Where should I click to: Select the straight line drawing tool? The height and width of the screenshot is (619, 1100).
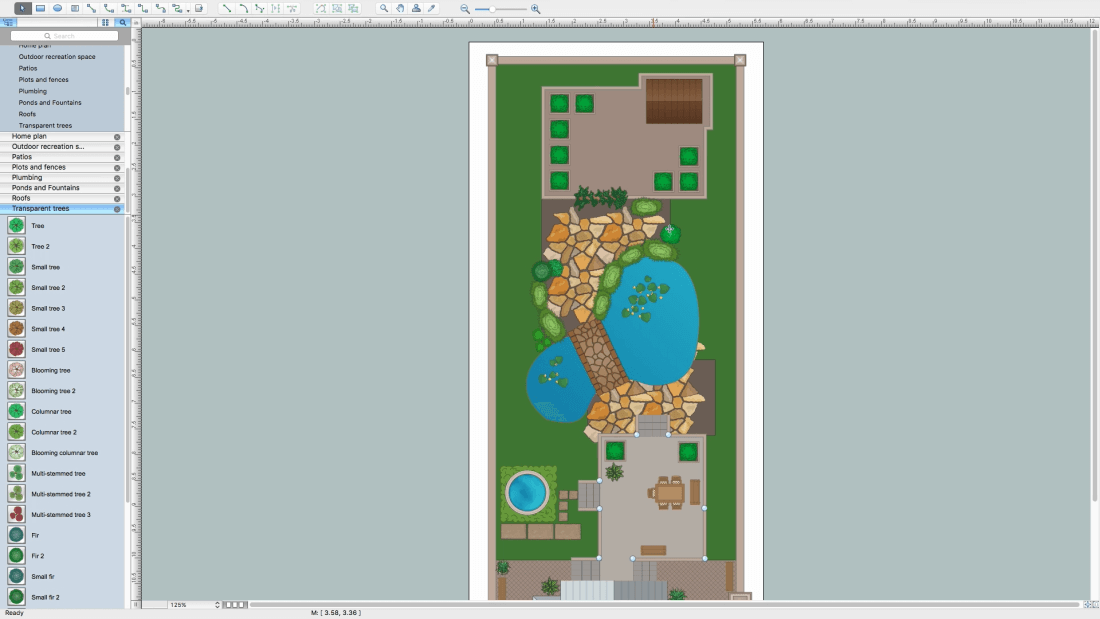(x=226, y=8)
